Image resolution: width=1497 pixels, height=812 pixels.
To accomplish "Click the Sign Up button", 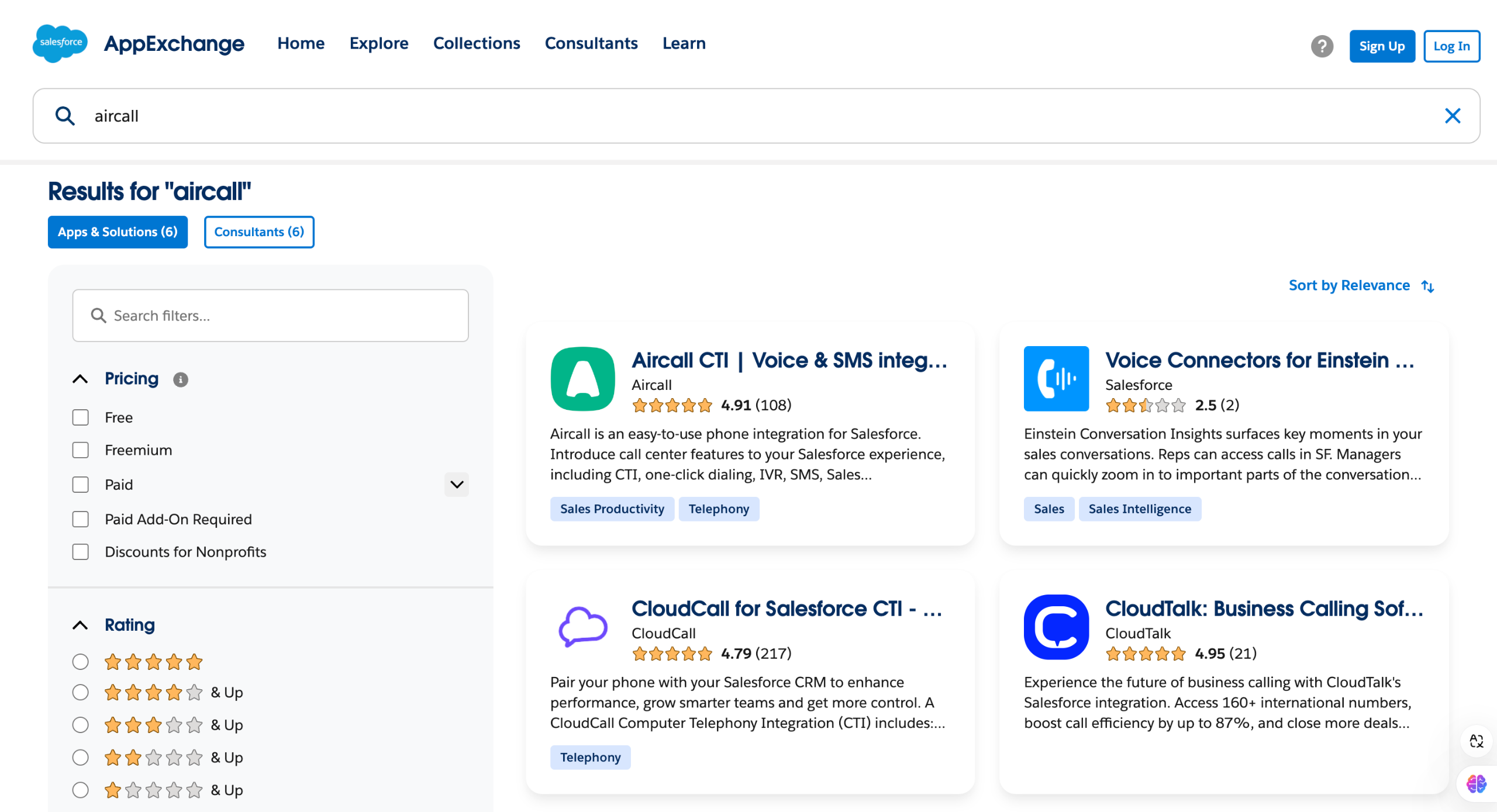I will pyautogui.click(x=1382, y=46).
